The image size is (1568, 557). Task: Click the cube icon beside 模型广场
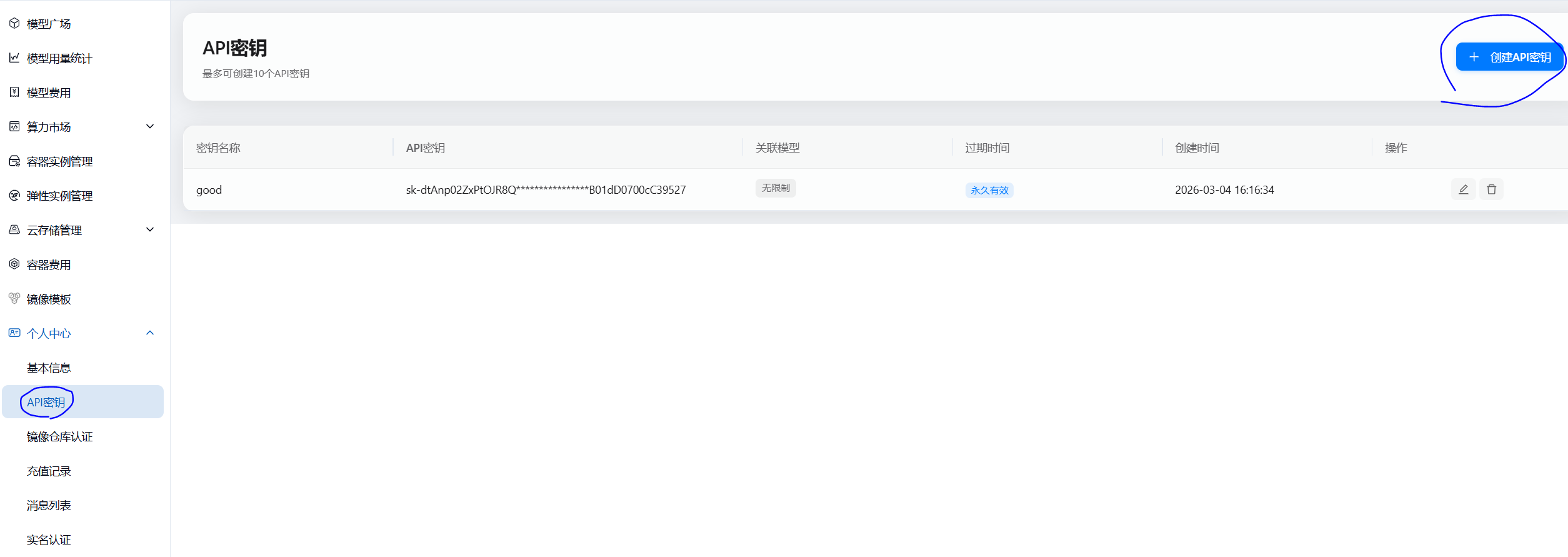pos(14,24)
